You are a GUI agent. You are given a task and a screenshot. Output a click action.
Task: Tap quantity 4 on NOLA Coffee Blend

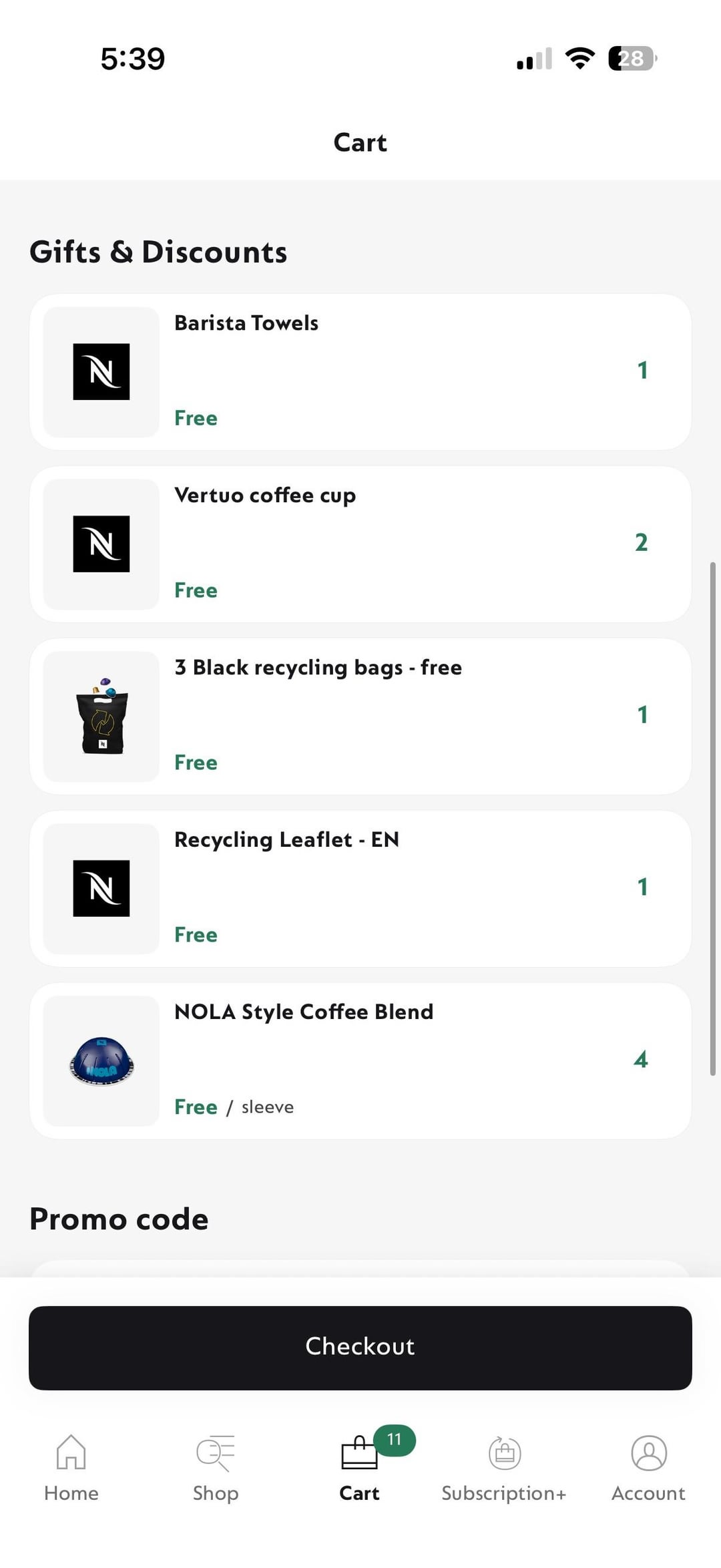click(x=641, y=1059)
